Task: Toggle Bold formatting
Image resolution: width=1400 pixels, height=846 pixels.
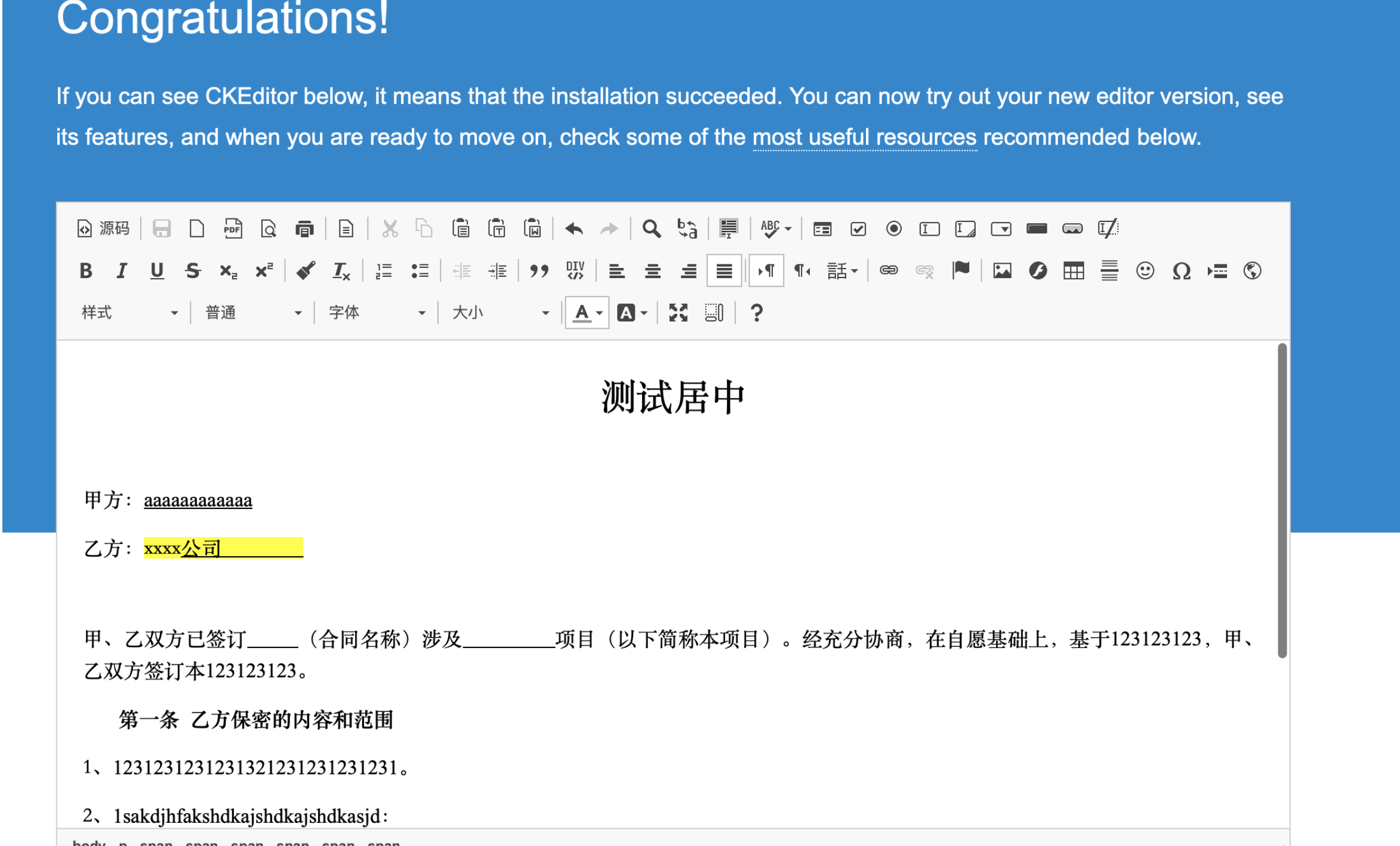Action: pyautogui.click(x=86, y=271)
